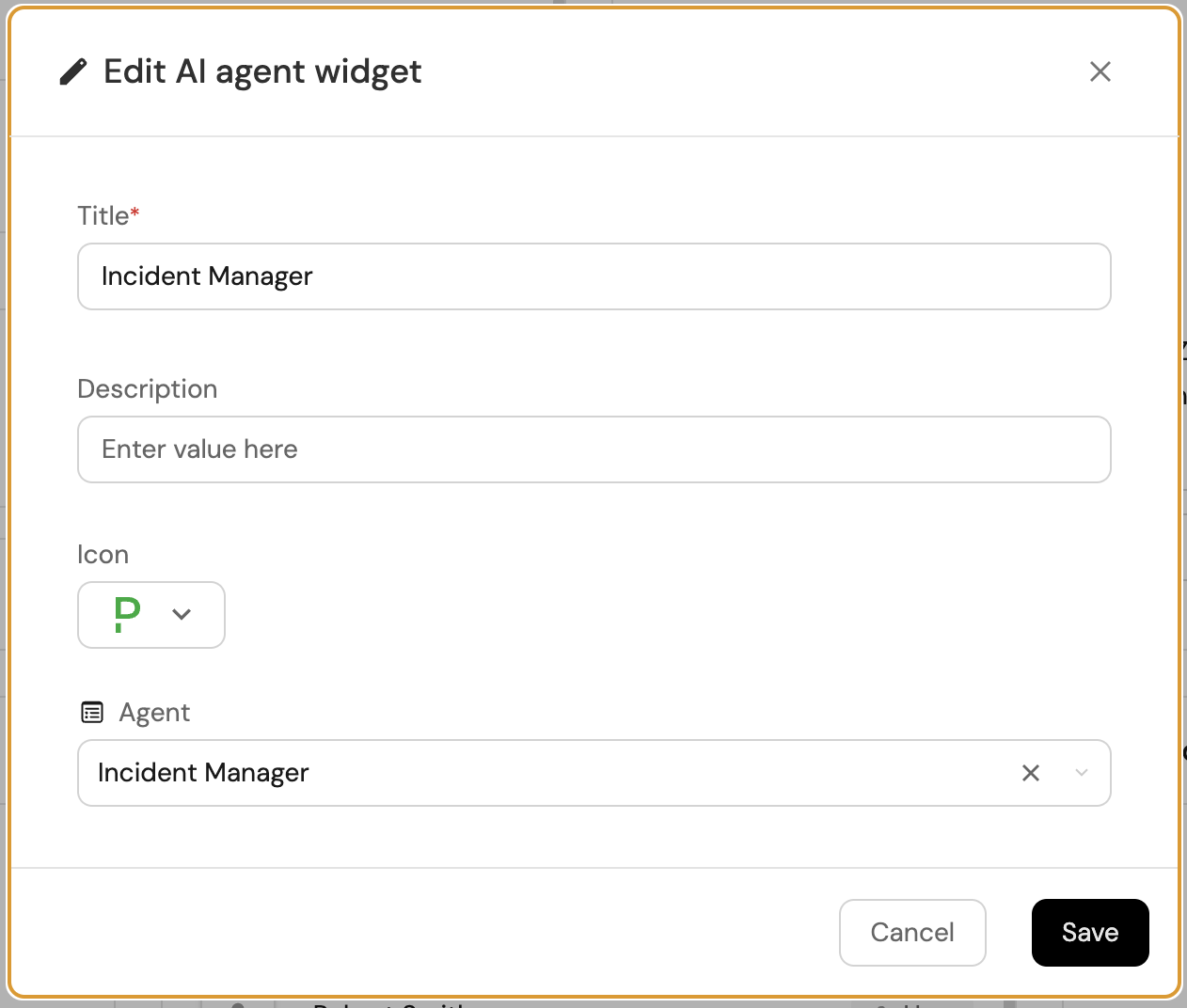
Task: Click the pencil edit icon in header
Action: (x=73, y=71)
